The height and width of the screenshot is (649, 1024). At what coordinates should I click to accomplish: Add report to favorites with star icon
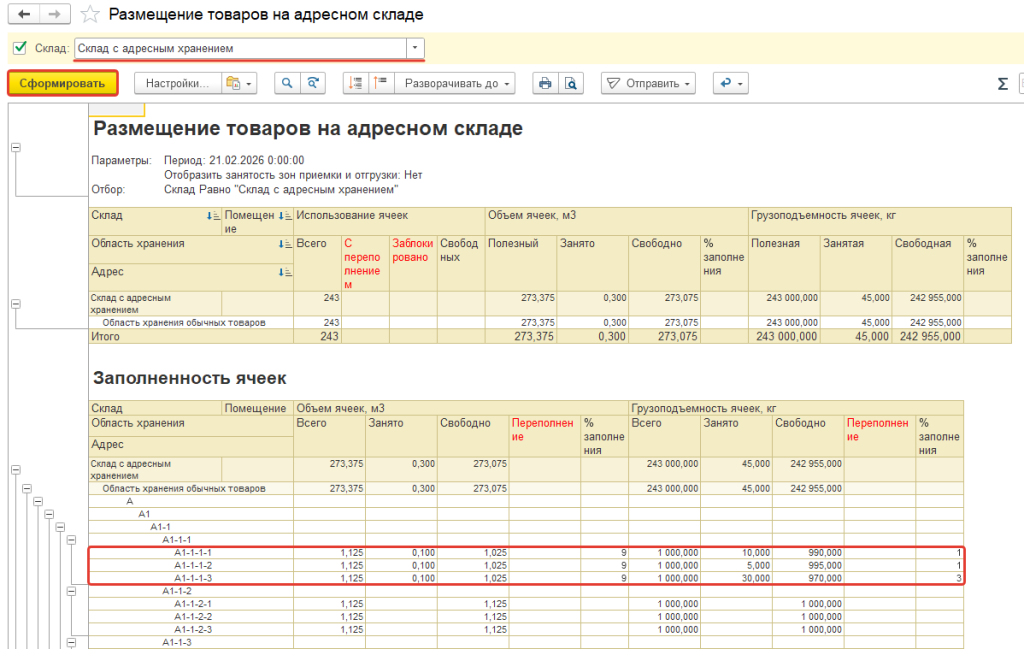[90, 15]
